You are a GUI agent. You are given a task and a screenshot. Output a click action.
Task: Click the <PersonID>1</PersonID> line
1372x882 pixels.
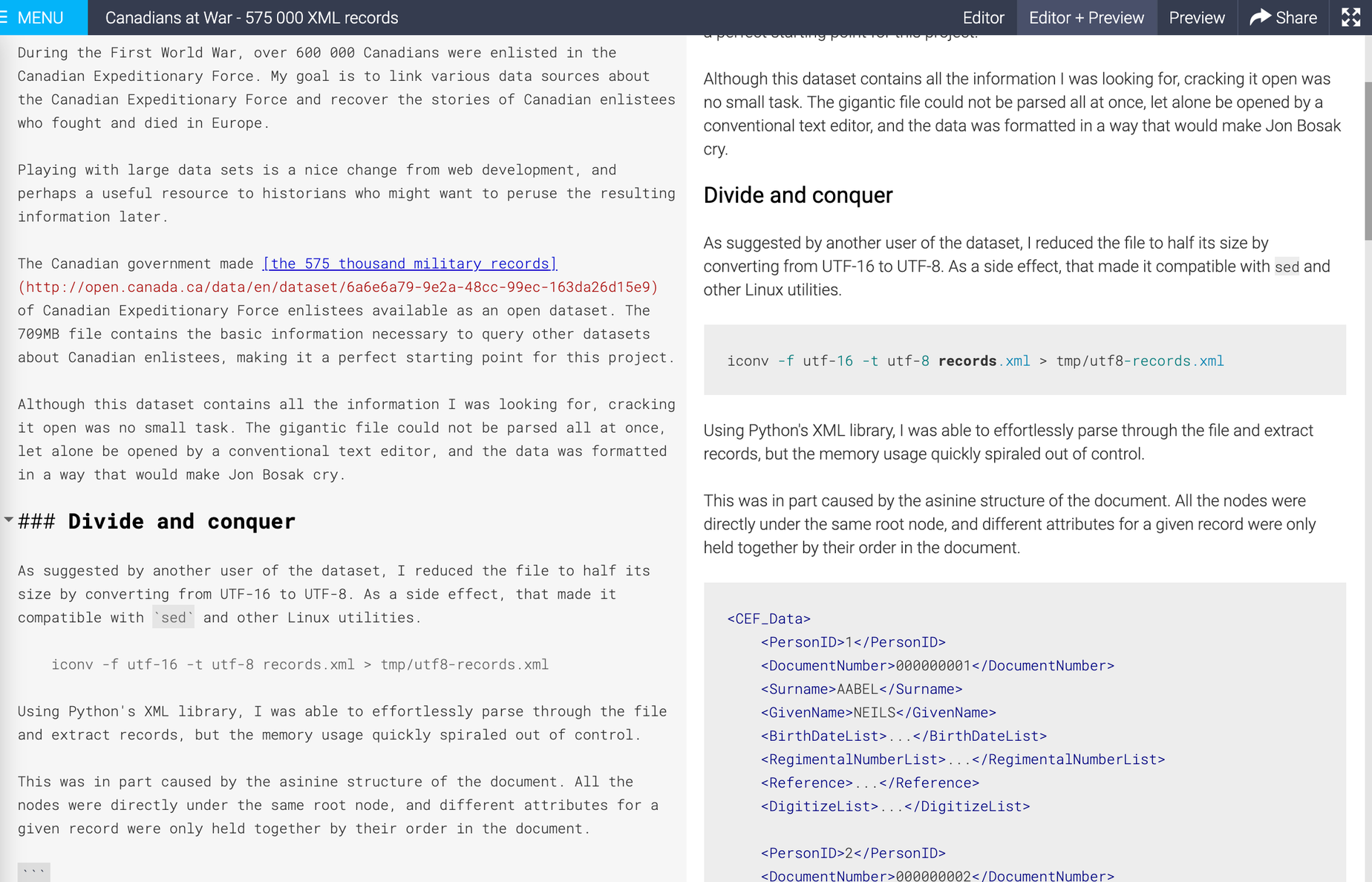pyautogui.click(x=853, y=642)
